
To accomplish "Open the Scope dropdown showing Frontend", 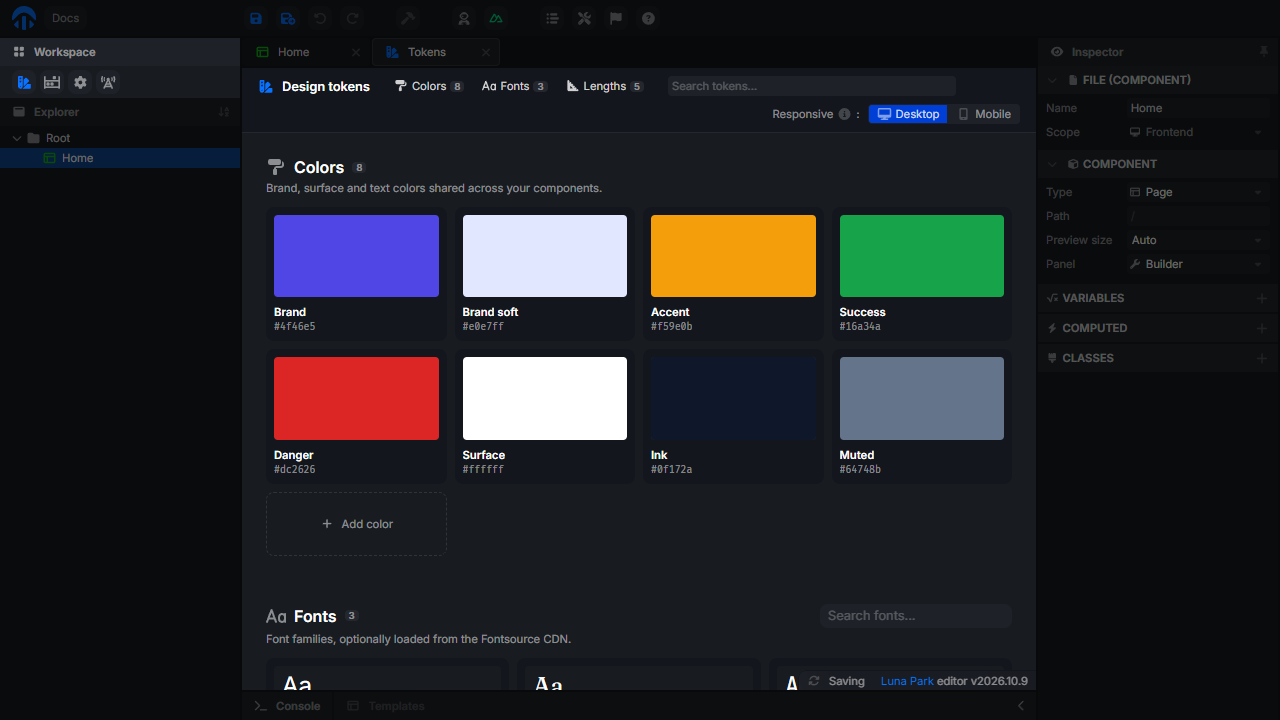I will [x=1196, y=132].
